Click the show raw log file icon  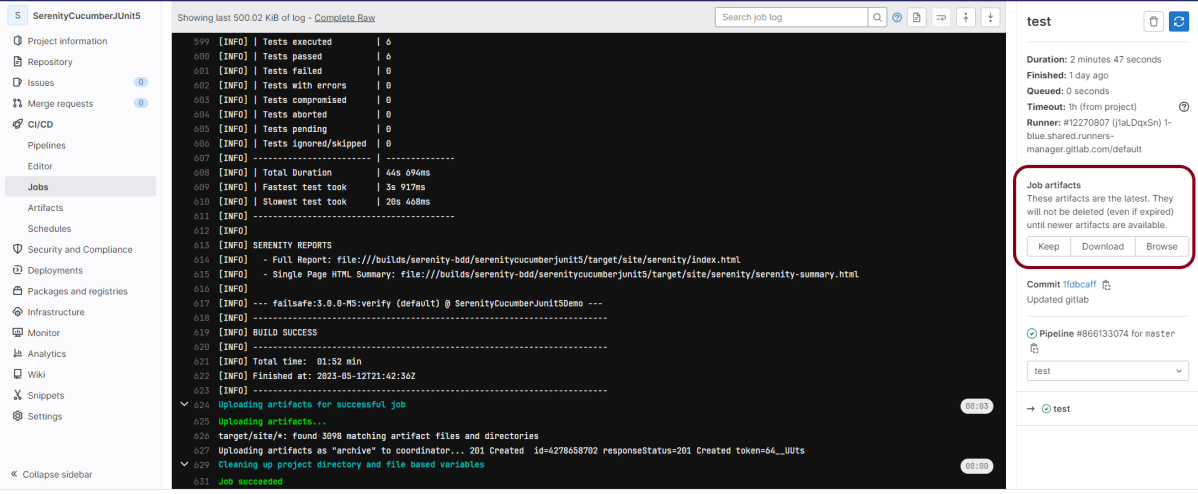pos(917,18)
